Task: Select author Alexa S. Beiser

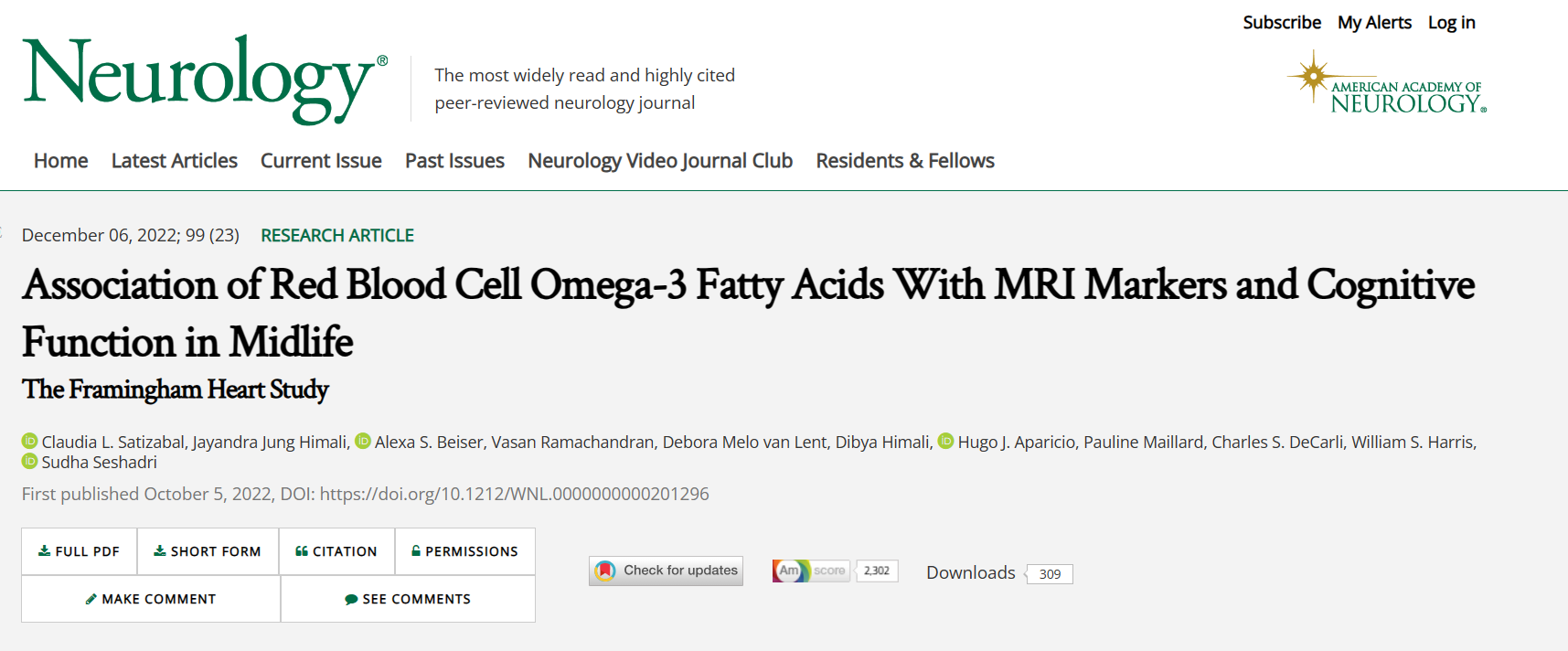Action: pyautogui.click(x=429, y=442)
